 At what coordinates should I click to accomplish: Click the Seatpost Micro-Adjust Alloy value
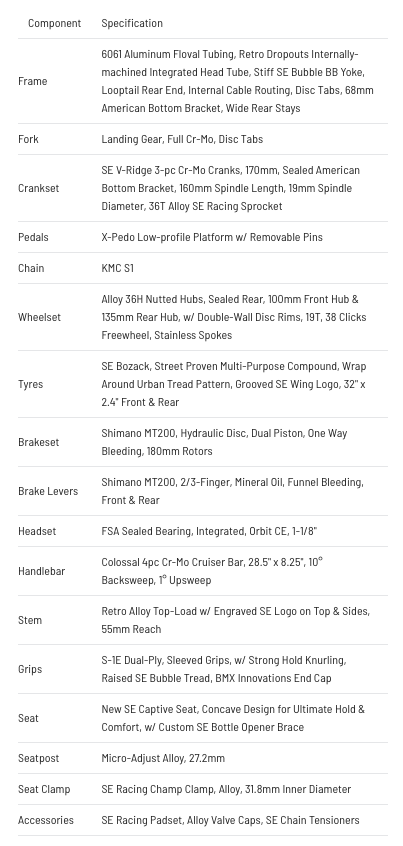click(163, 759)
